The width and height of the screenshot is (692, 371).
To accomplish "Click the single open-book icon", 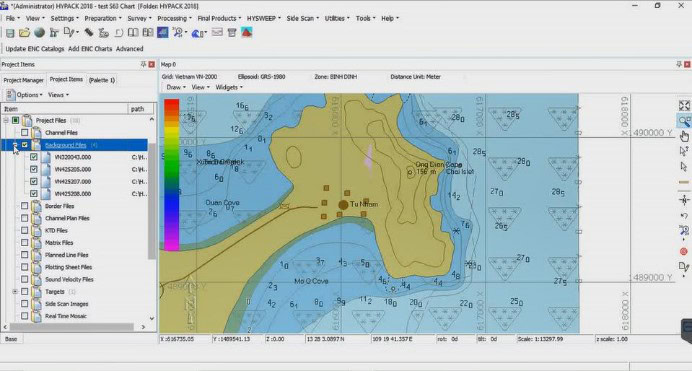I will [133, 33].
